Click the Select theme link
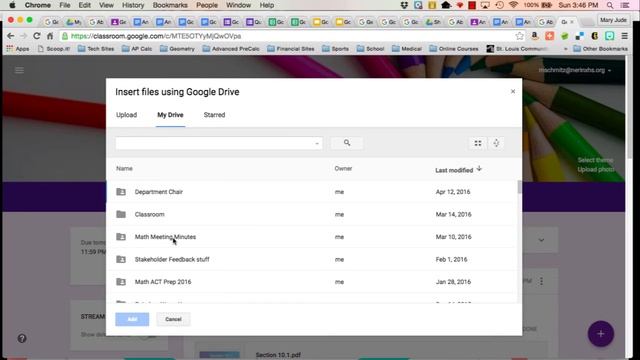640x360 pixels. [x=595, y=160]
